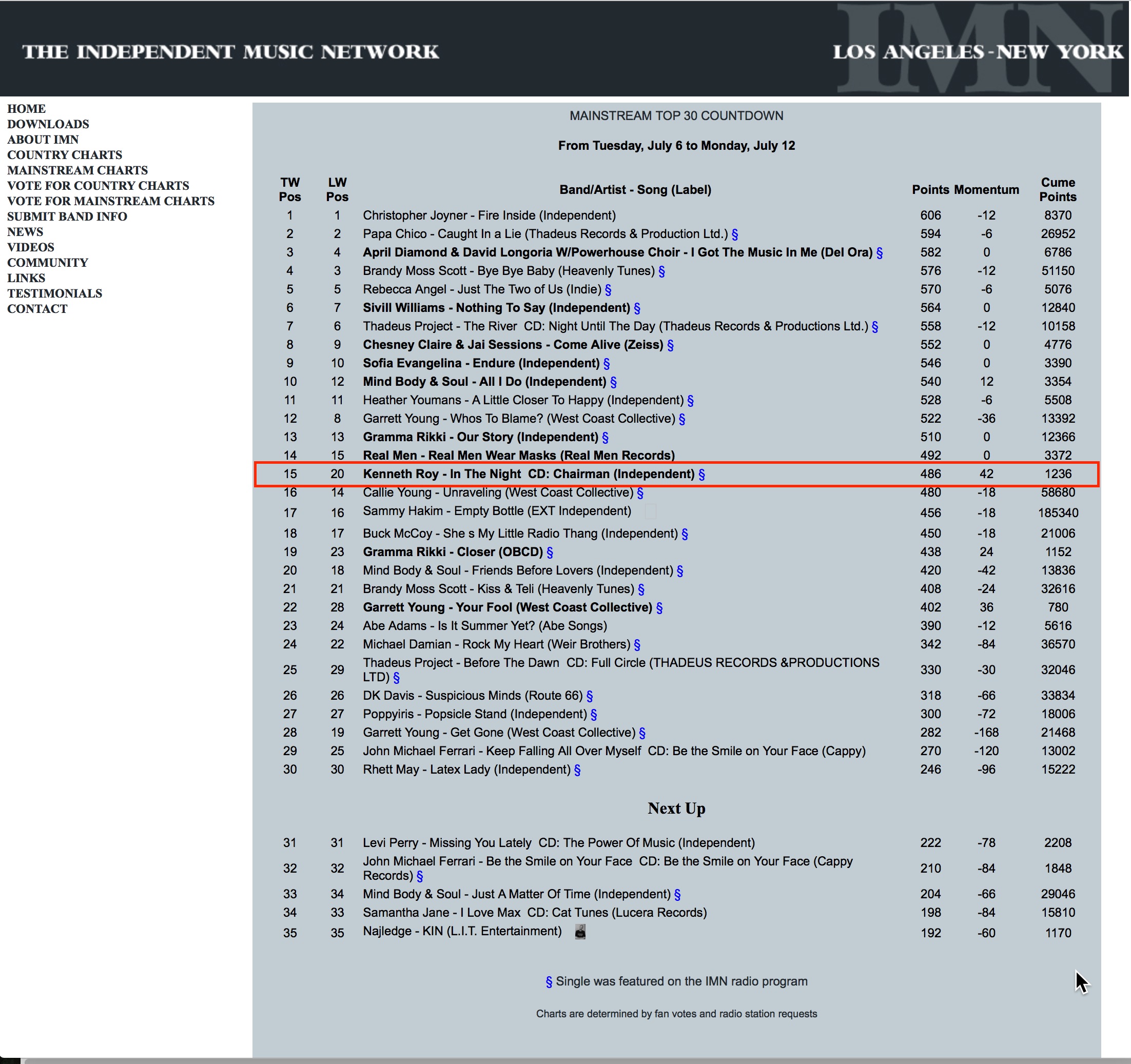The image size is (1131, 1064).
Task: Go to COUNTRY CHARTS
Action: click(x=64, y=155)
